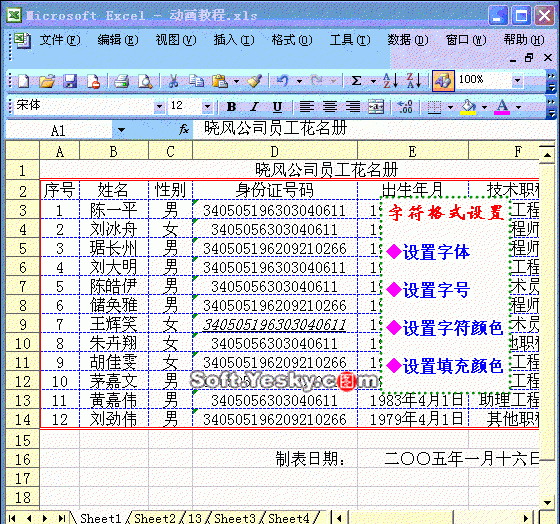The width and height of the screenshot is (560, 524).
Task: Toggle the Drawing toolbar icon
Action: click(443, 81)
